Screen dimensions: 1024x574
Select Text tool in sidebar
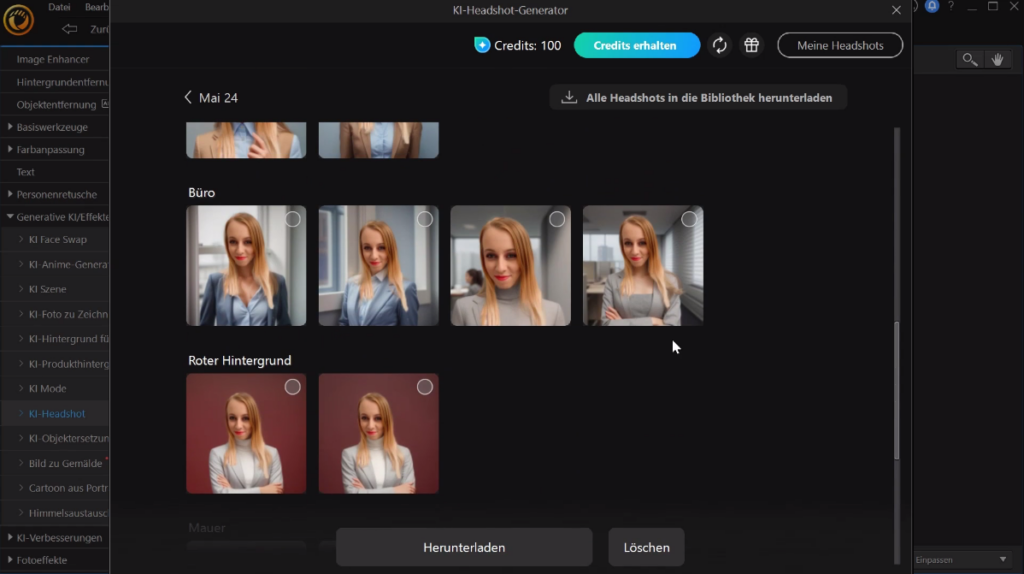pos(25,172)
